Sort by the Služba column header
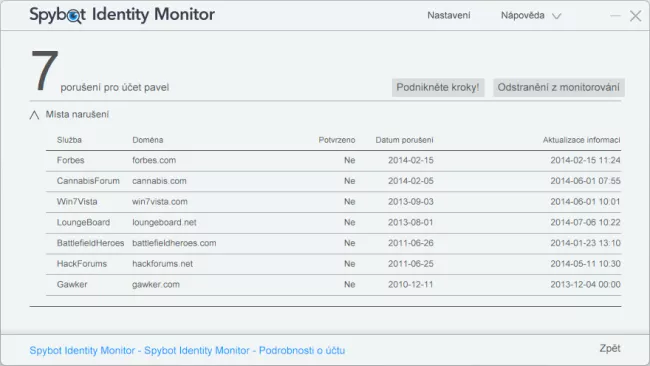 [69, 140]
